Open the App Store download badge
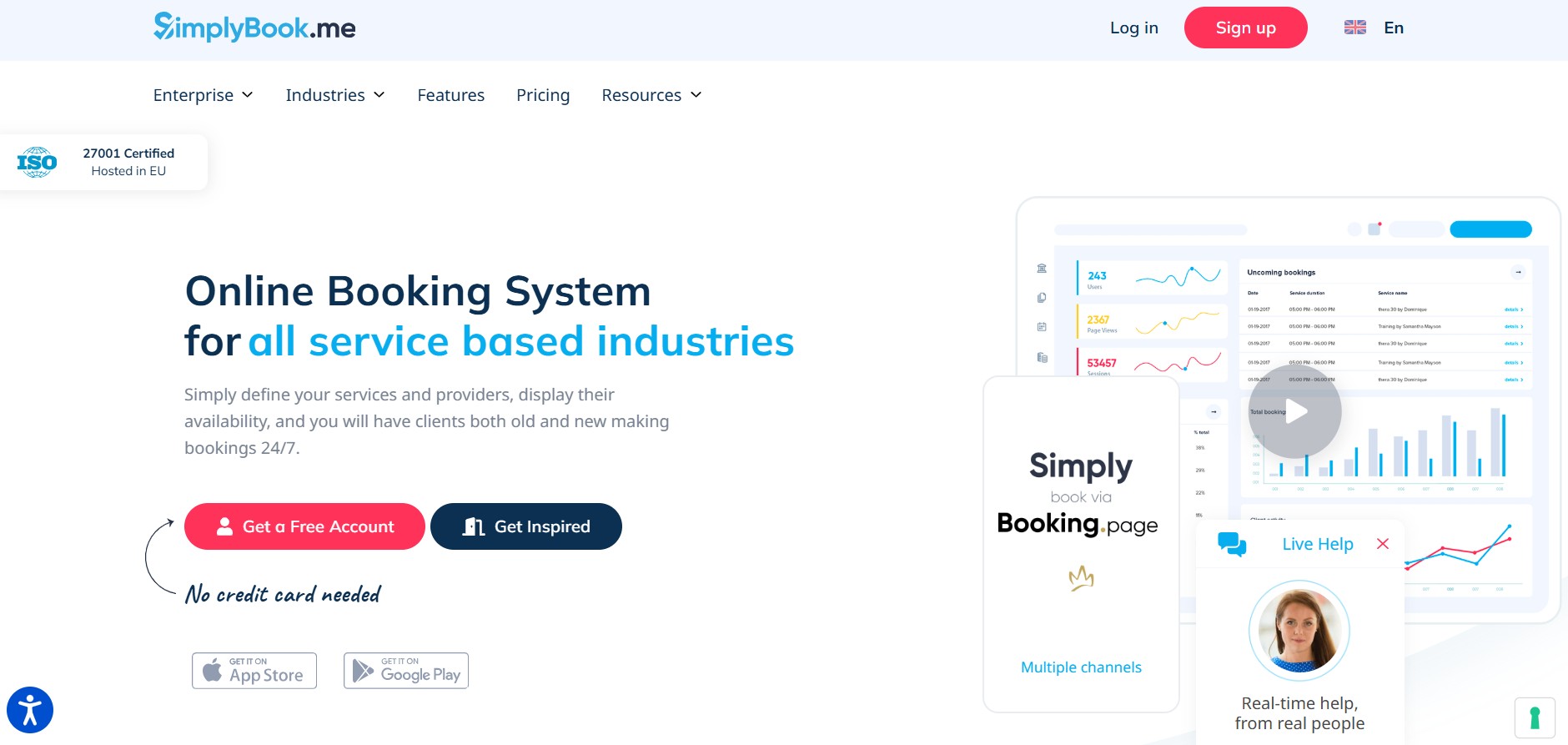This screenshot has width=1568, height=745. [x=254, y=671]
